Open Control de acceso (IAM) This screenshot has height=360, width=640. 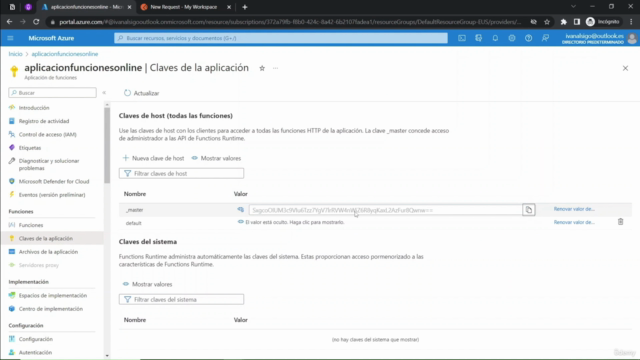pyautogui.click(x=47, y=134)
